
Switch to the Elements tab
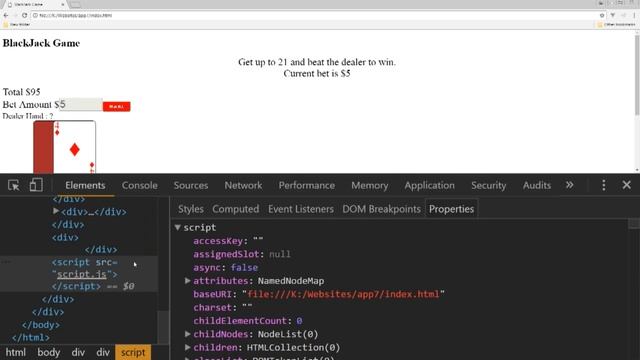(85, 185)
